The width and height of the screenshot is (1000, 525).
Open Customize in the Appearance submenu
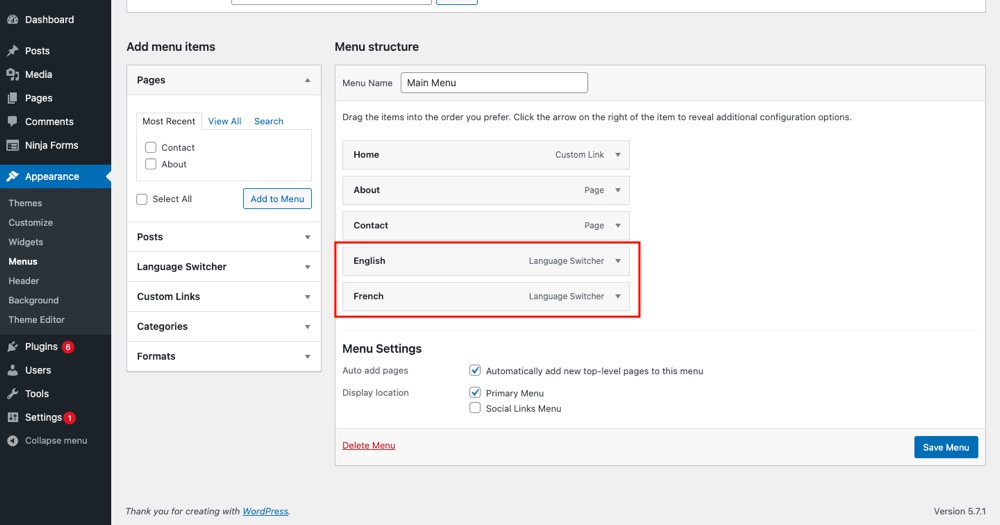tap(31, 223)
